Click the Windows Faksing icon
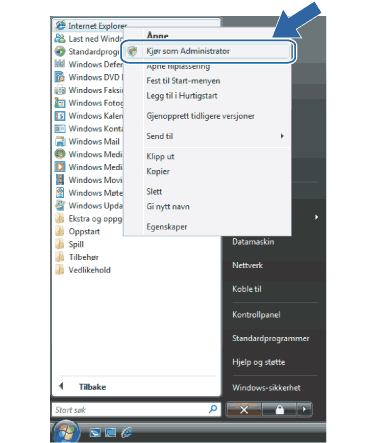 point(60,90)
